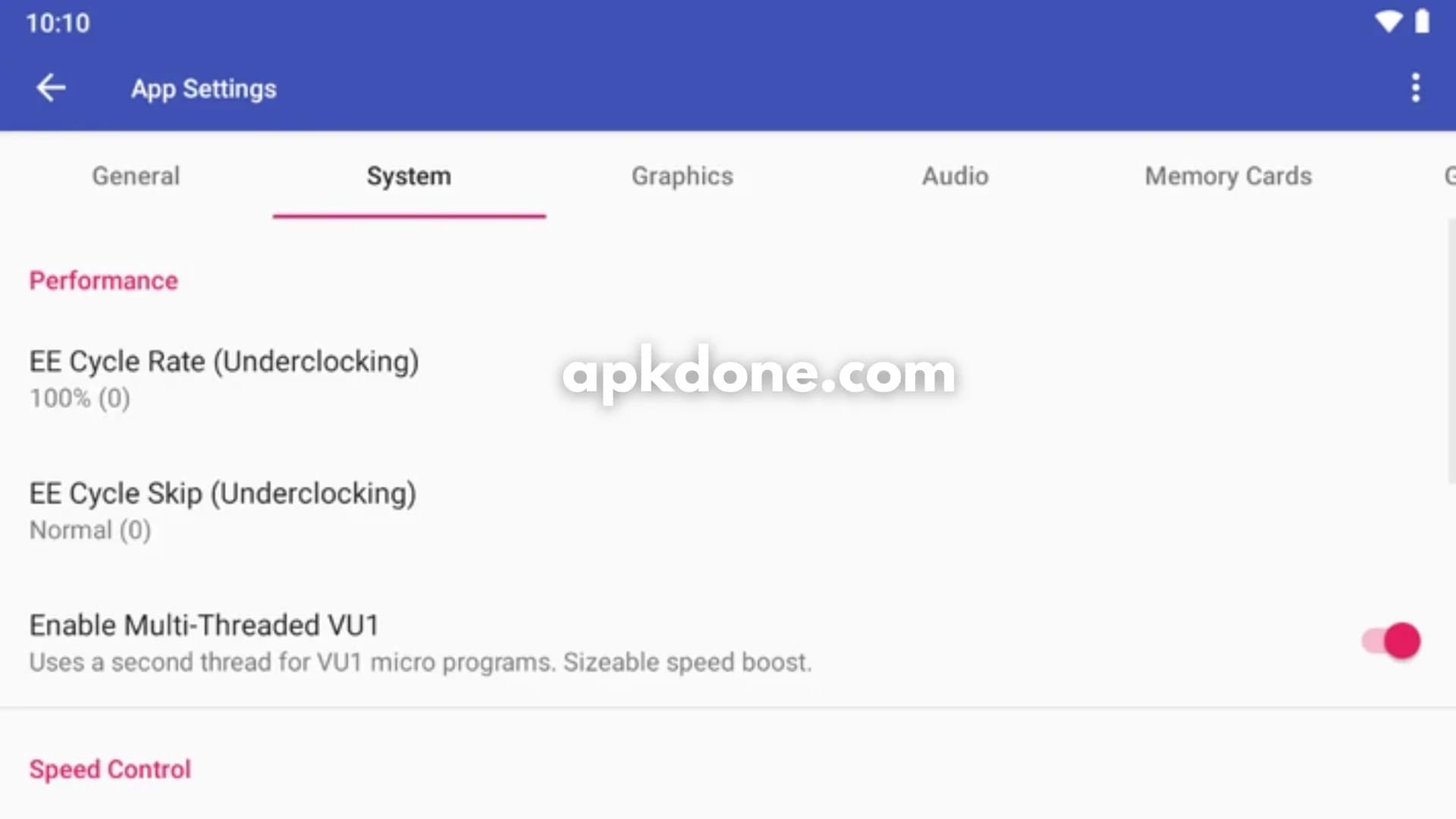
Task: Switch to the Graphics tab
Action: click(682, 176)
